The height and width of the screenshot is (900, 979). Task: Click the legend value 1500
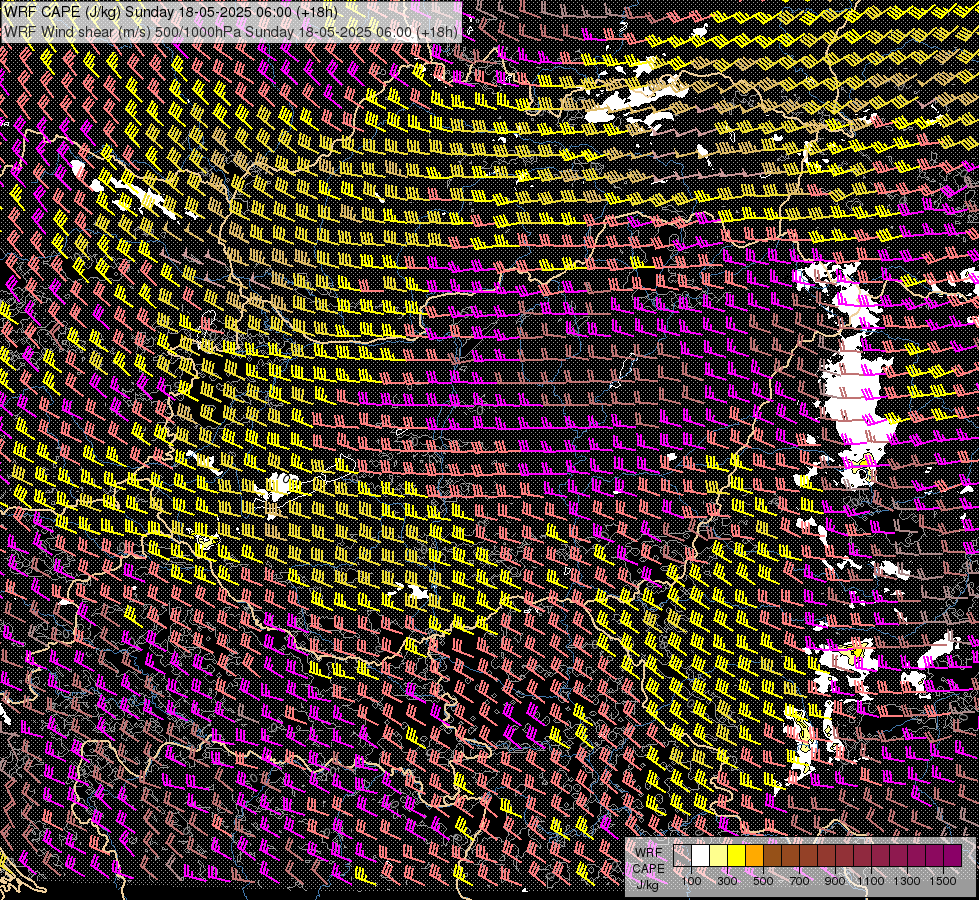coord(943,881)
